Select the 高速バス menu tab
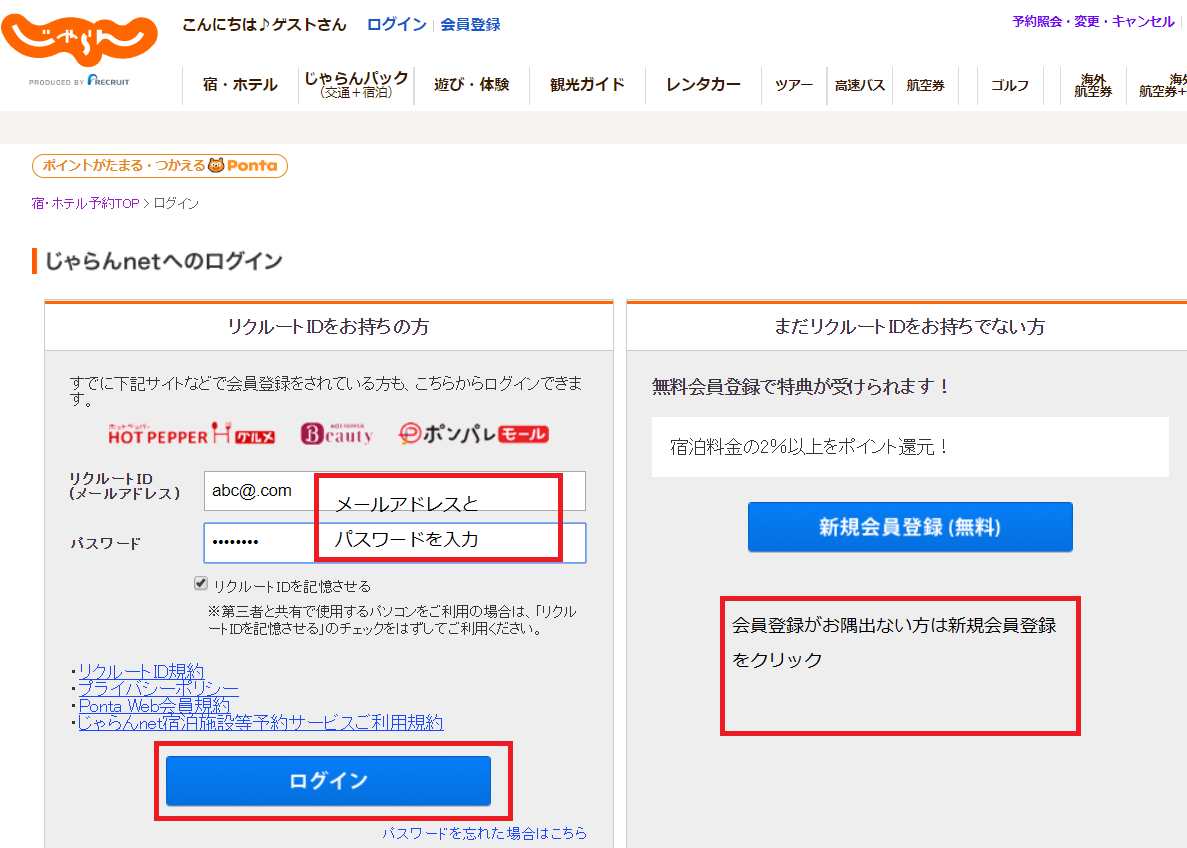The height and width of the screenshot is (848, 1187). coord(859,85)
